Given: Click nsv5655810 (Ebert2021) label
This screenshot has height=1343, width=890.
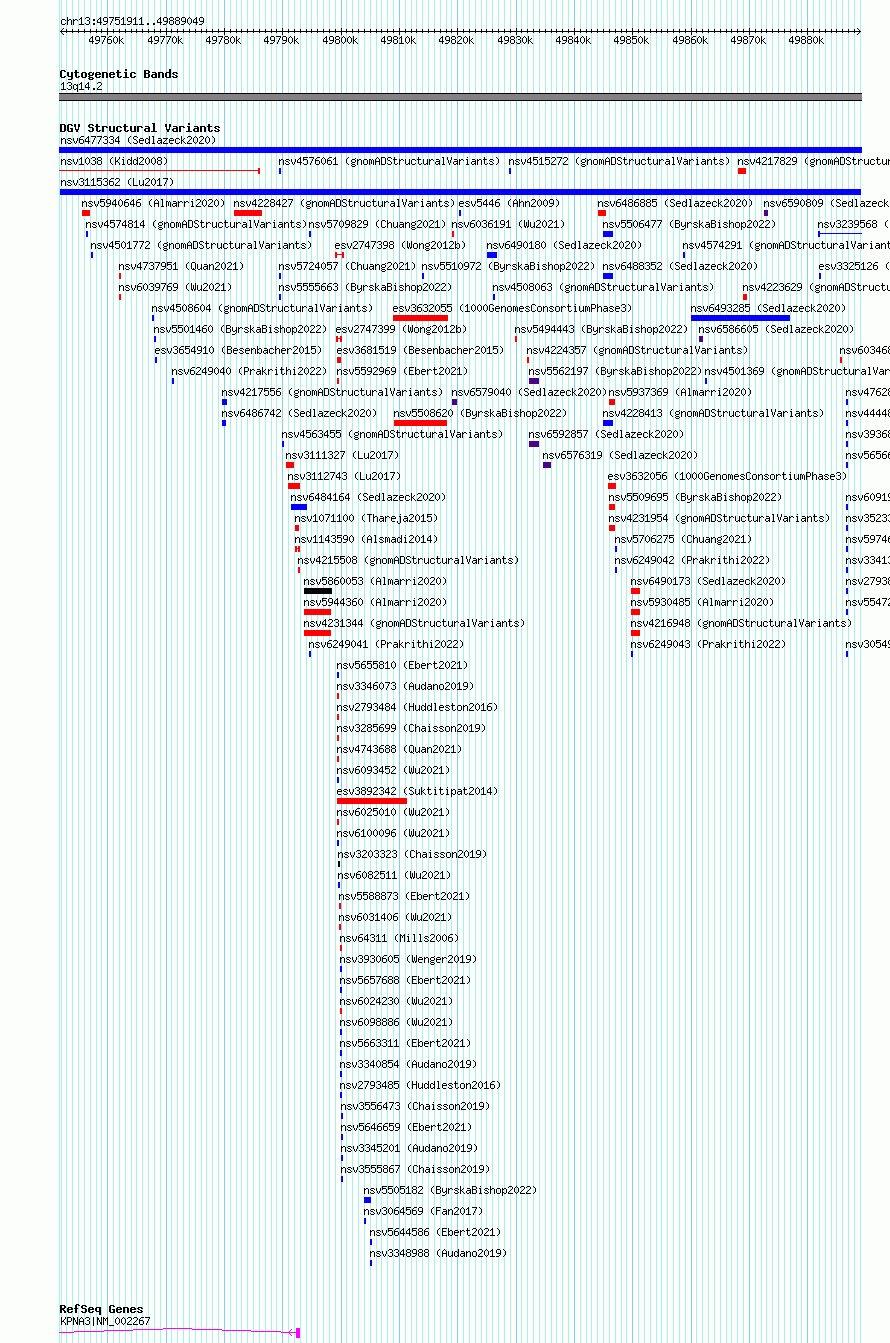Looking at the screenshot, I should (x=402, y=665).
